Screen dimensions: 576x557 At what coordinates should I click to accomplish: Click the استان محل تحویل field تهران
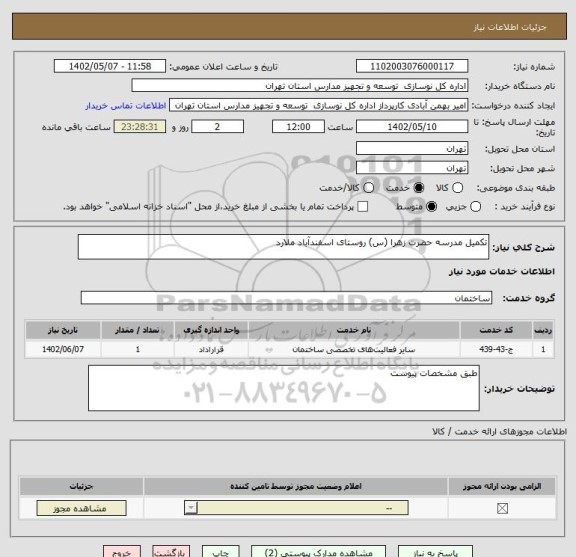[x=412, y=148]
